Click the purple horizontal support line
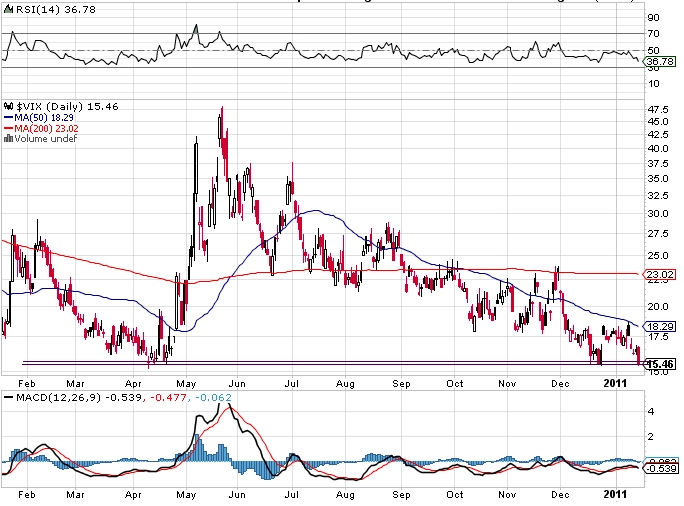The width and height of the screenshot is (684, 506). 332,362
